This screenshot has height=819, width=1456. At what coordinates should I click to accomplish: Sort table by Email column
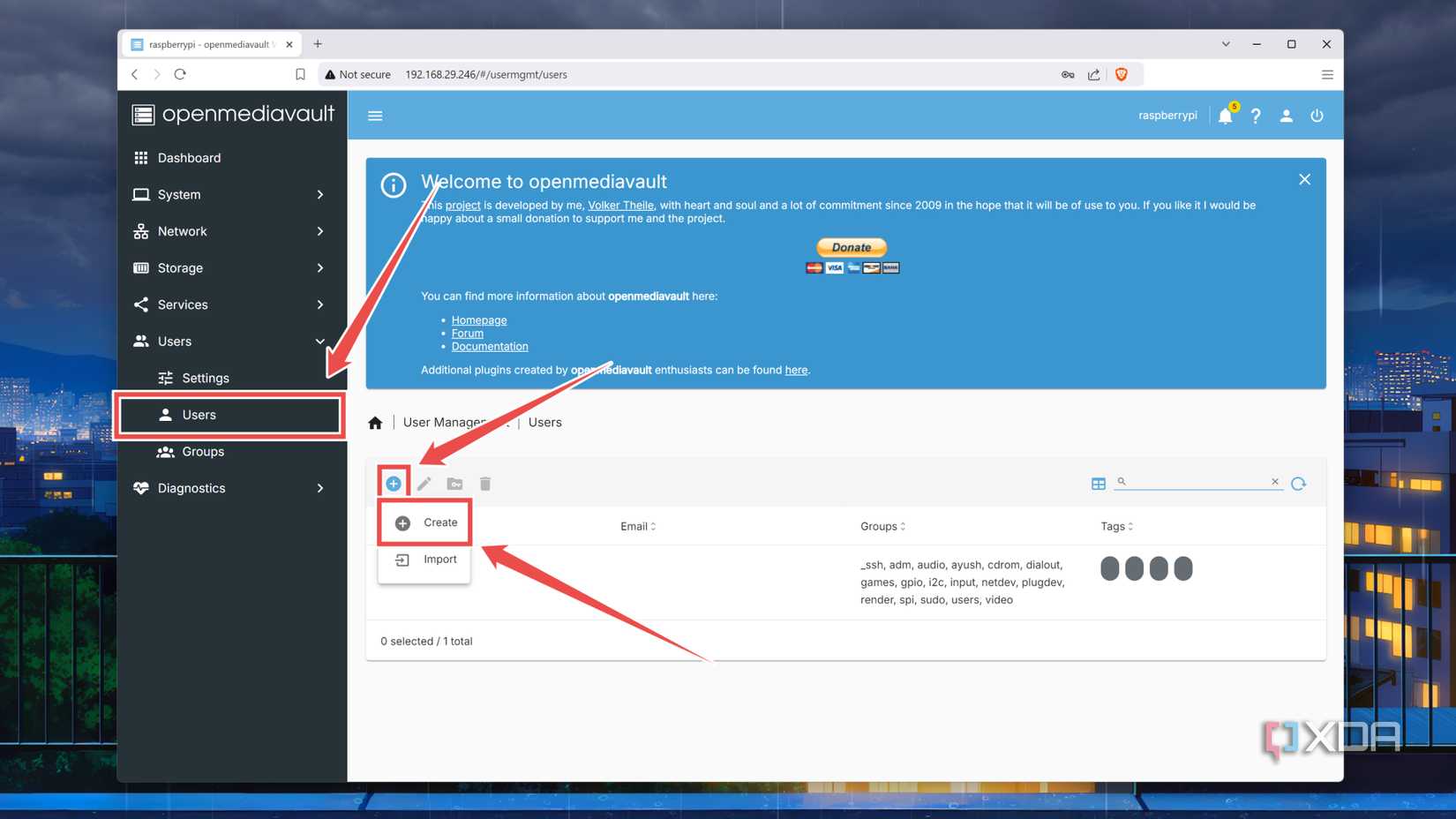(638, 527)
